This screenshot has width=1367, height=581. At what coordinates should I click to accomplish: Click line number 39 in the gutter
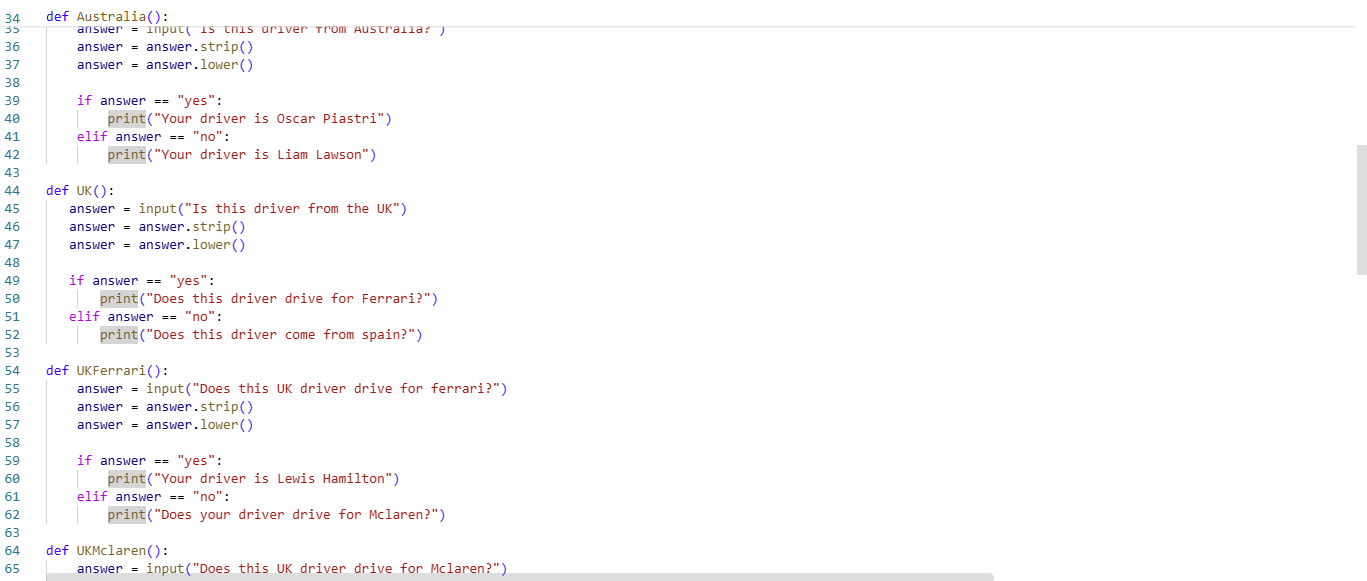12,101
